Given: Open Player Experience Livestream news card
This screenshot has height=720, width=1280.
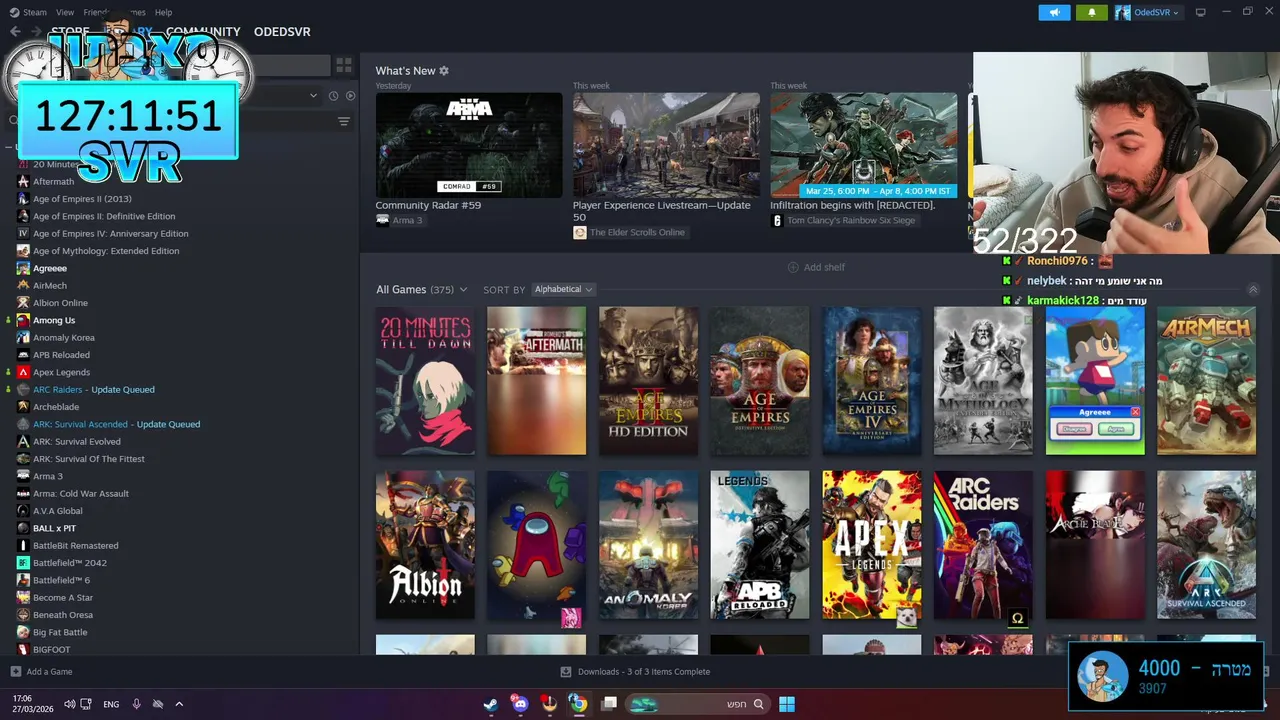Looking at the screenshot, I should [x=666, y=145].
